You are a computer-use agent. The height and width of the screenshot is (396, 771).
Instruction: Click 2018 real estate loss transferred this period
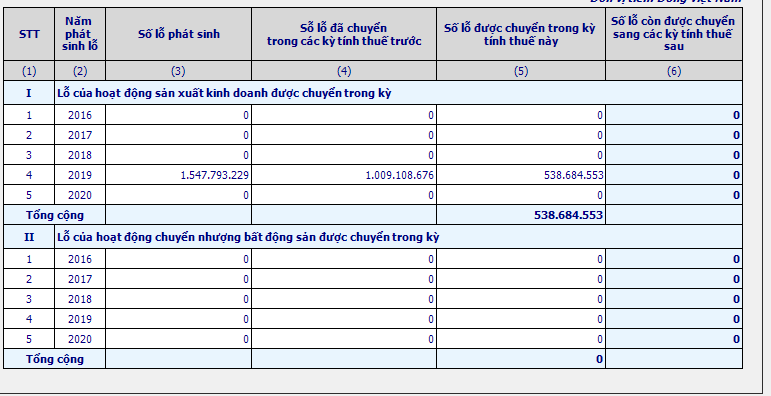pos(521,299)
